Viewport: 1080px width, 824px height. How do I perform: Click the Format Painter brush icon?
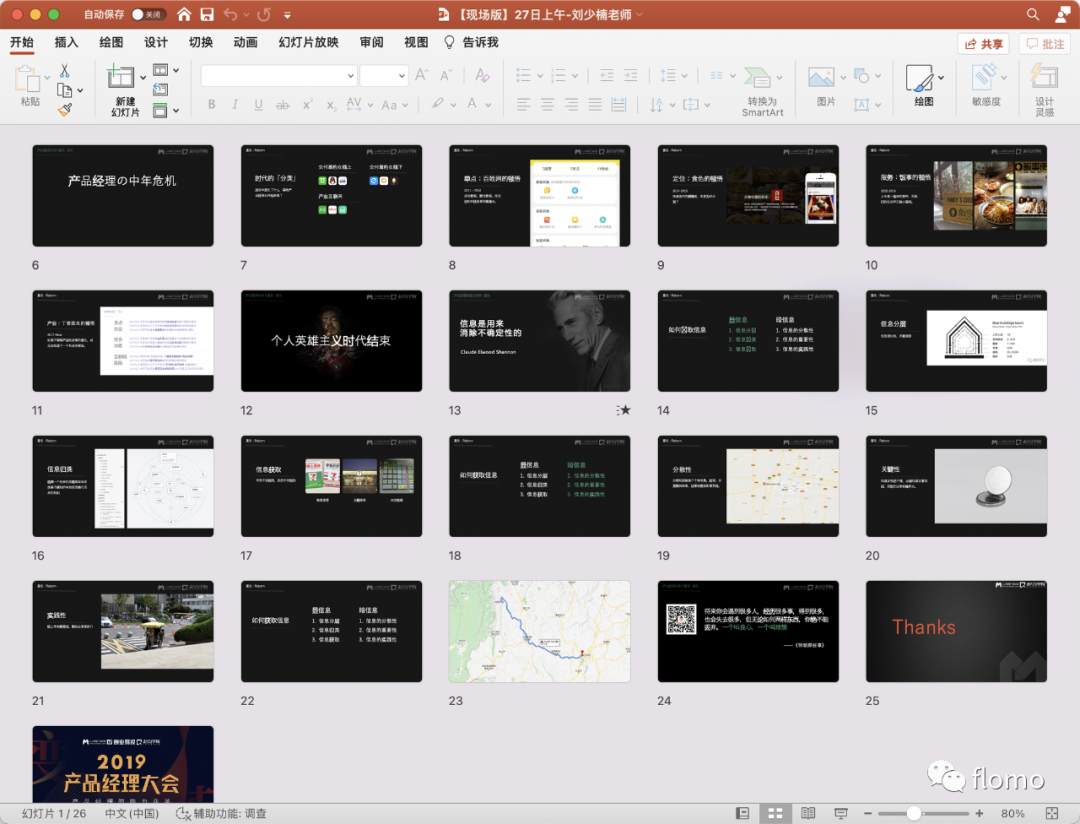(x=65, y=109)
